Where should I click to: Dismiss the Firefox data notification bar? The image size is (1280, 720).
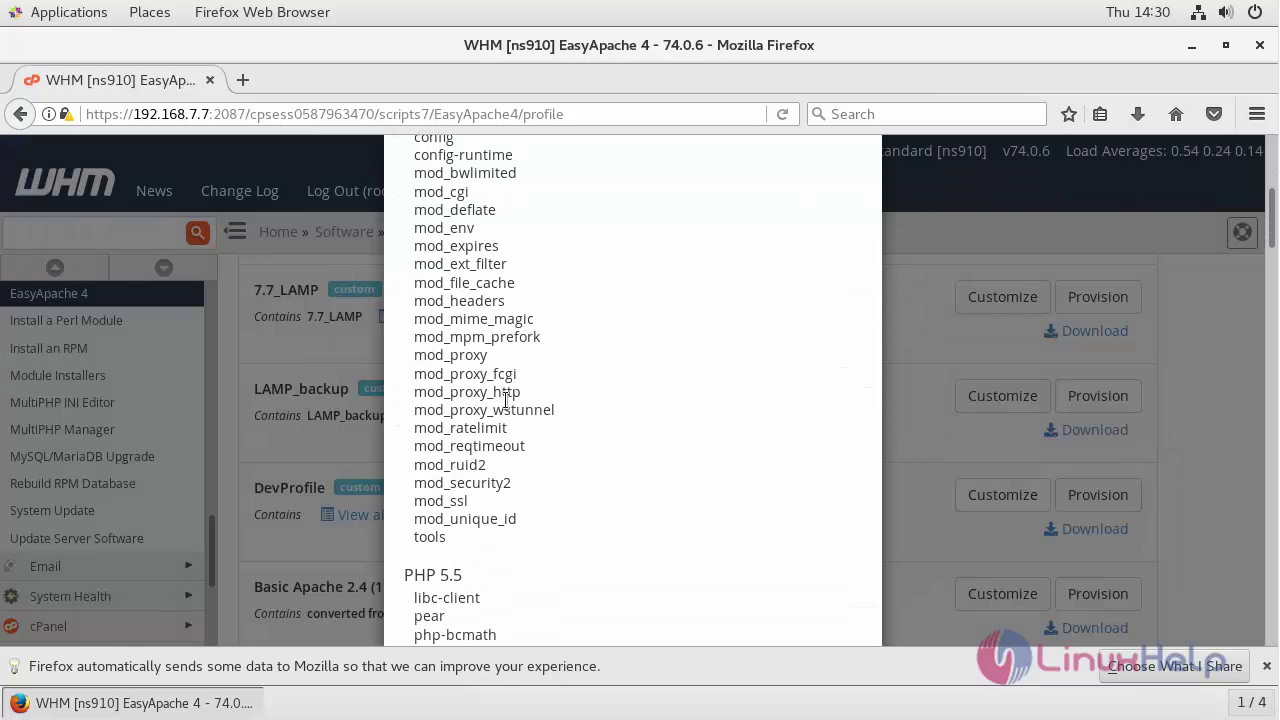pos(1267,666)
